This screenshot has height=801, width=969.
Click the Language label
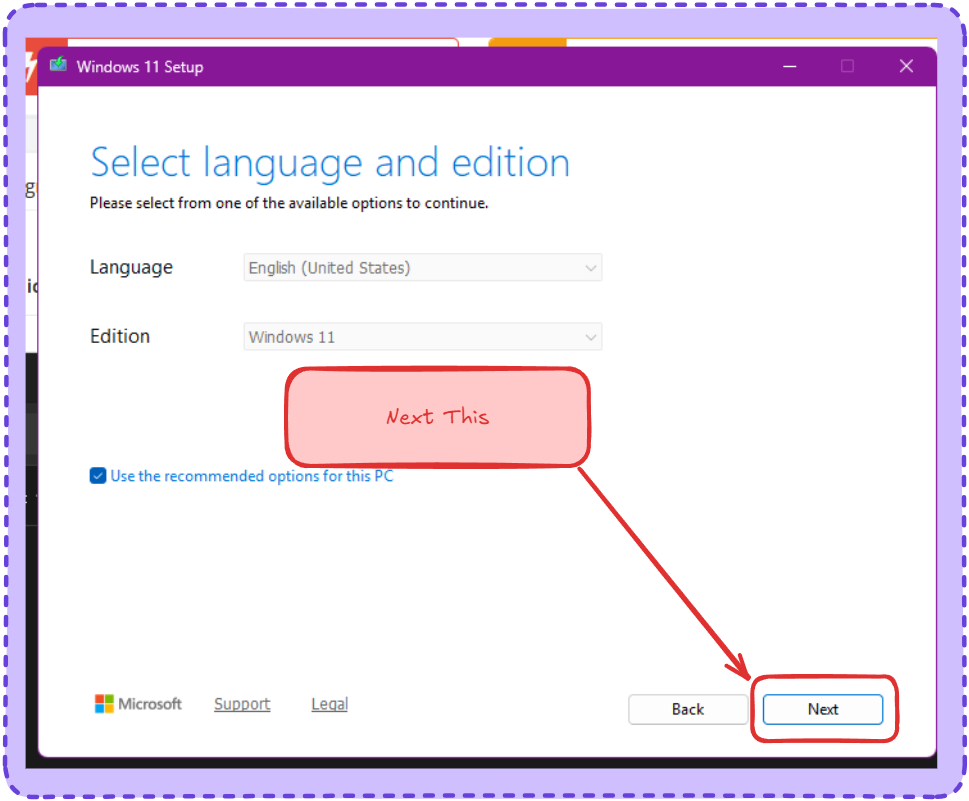[131, 267]
